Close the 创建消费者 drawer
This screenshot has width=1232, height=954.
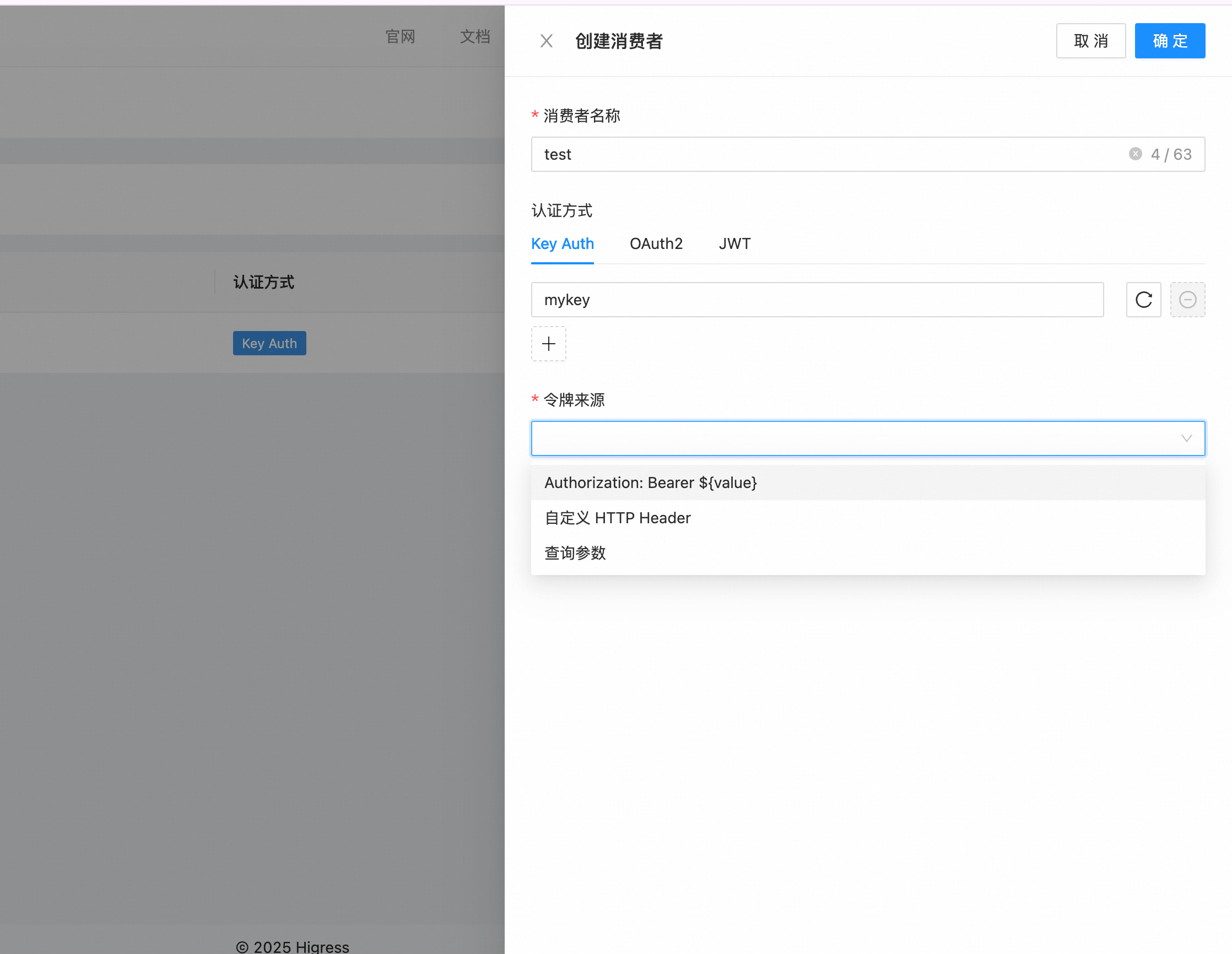click(x=545, y=41)
